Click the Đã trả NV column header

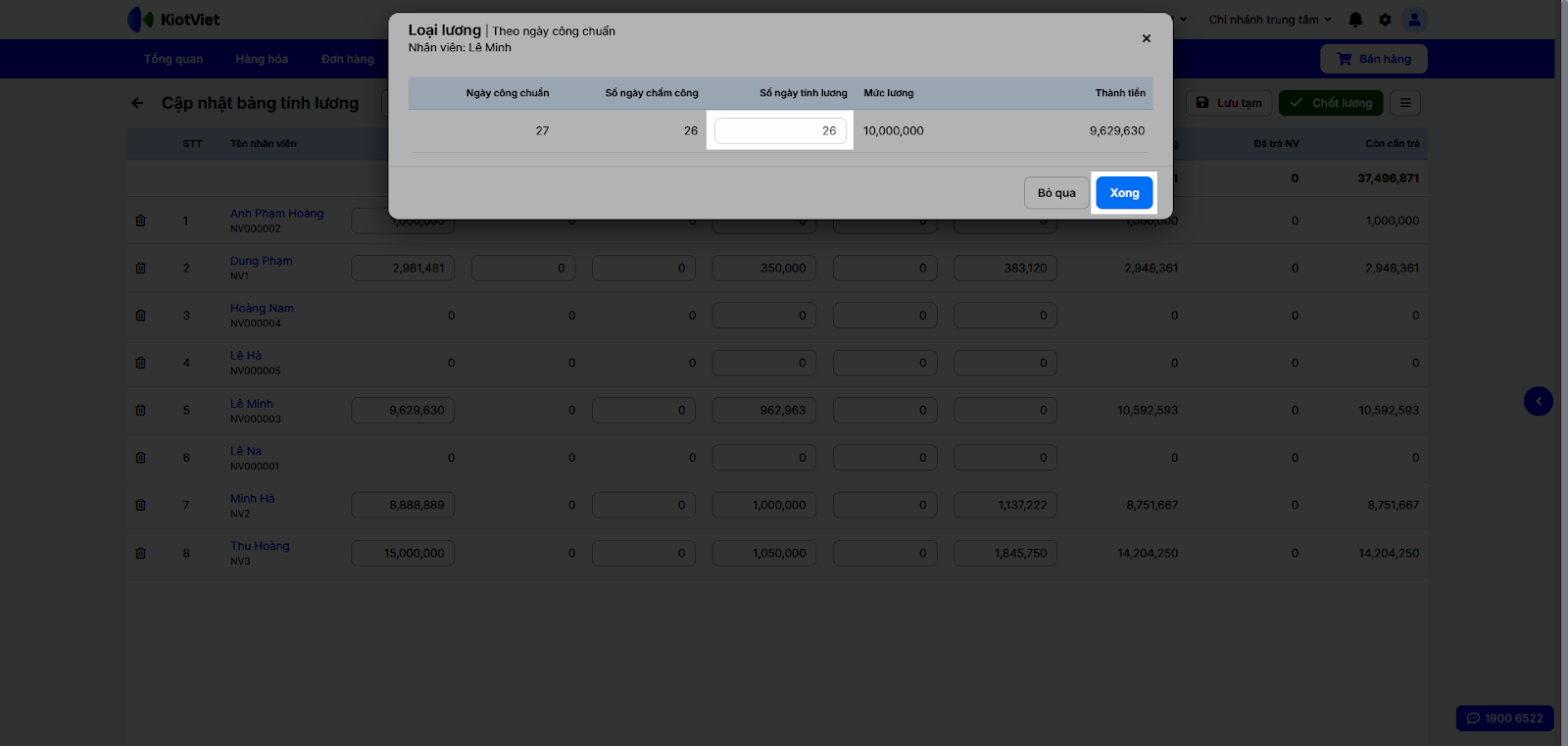(1276, 144)
